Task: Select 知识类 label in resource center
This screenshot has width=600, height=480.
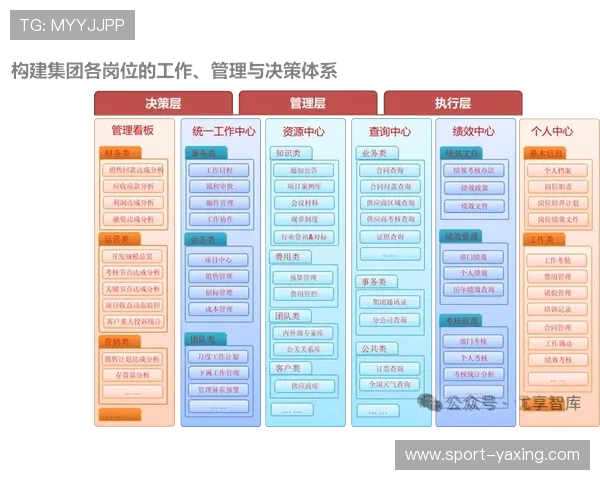Action: (x=291, y=153)
